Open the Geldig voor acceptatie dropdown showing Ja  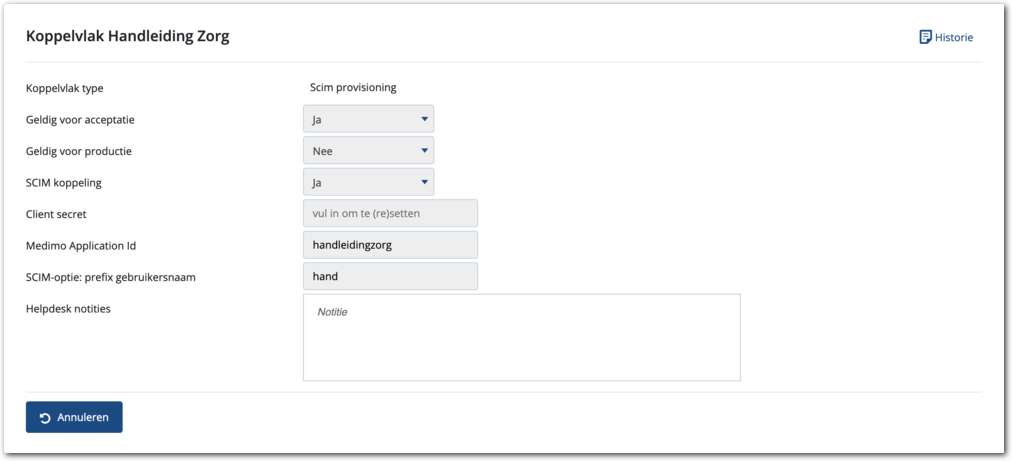point(368,119)
